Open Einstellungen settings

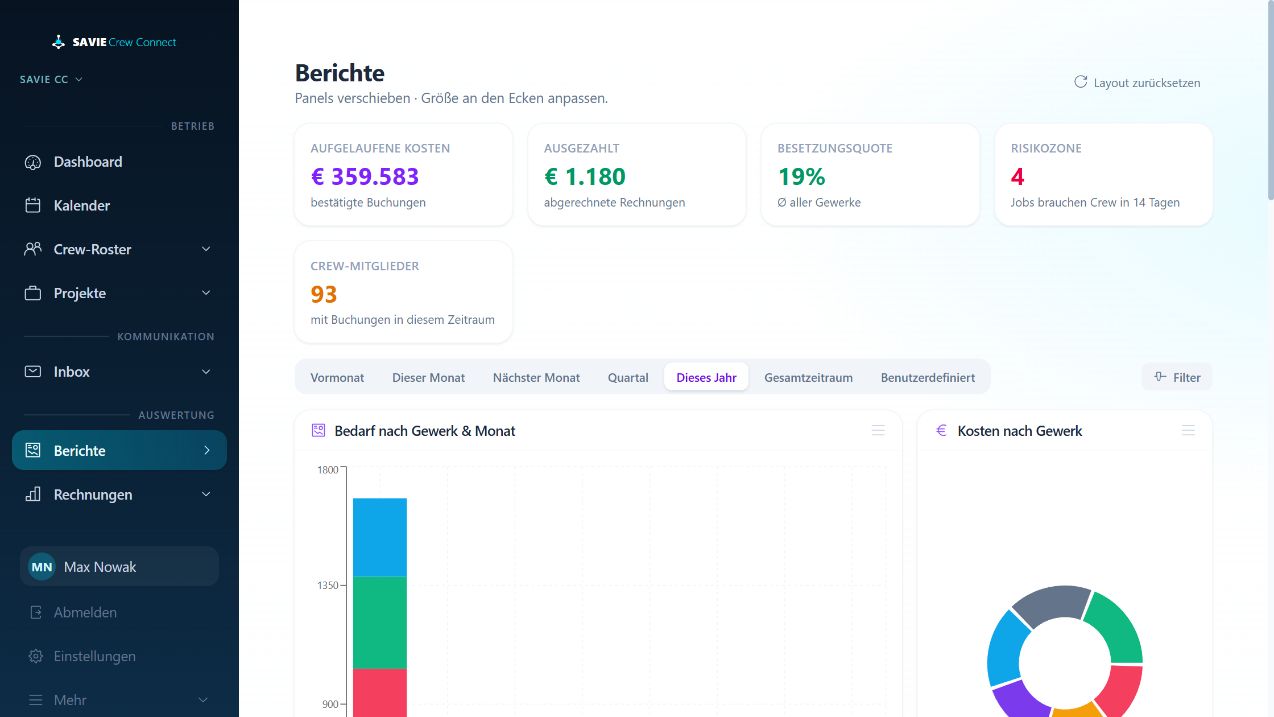click(x=119, y=656)
